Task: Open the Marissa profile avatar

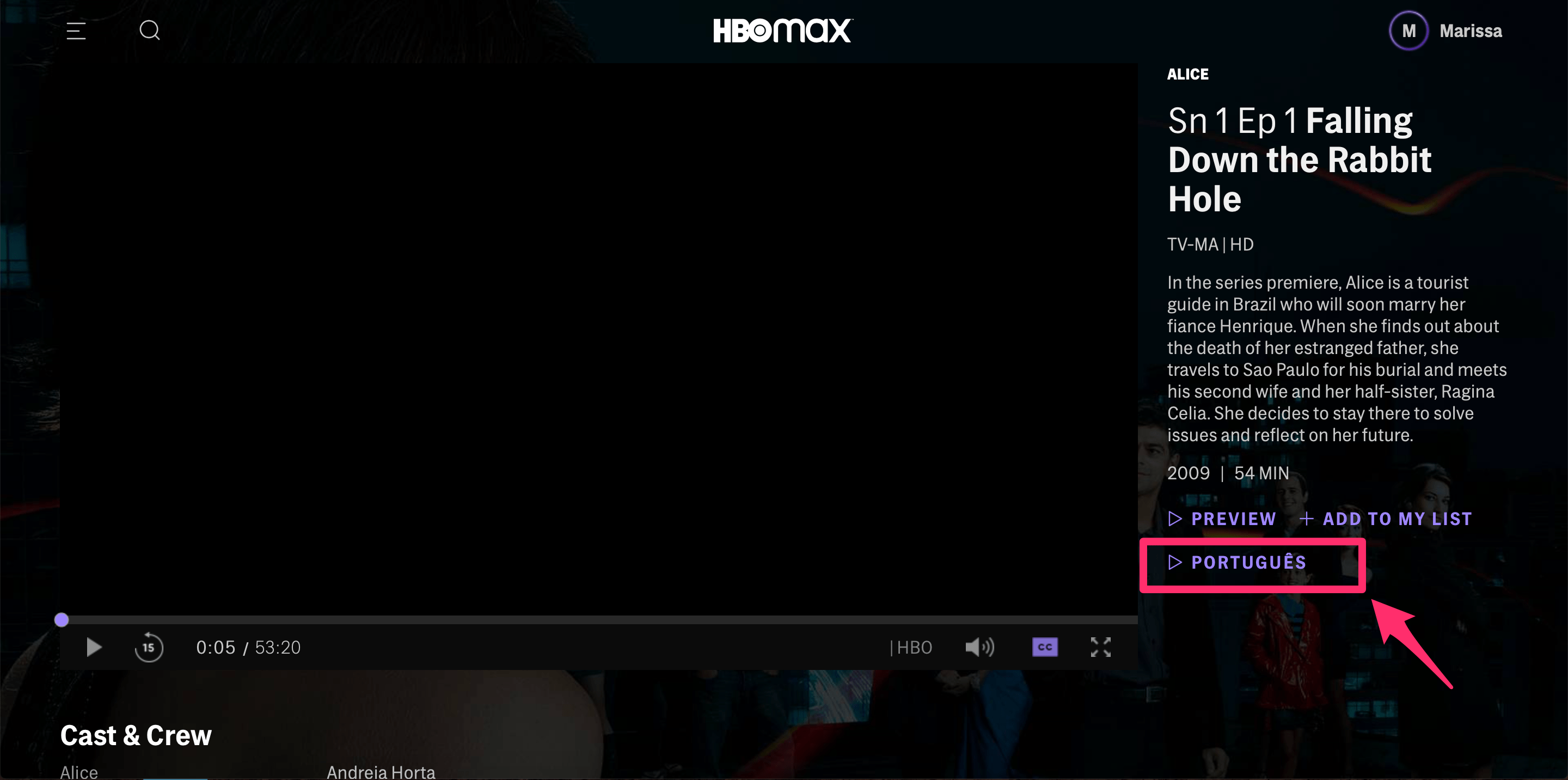Action: coord(1408,31)
